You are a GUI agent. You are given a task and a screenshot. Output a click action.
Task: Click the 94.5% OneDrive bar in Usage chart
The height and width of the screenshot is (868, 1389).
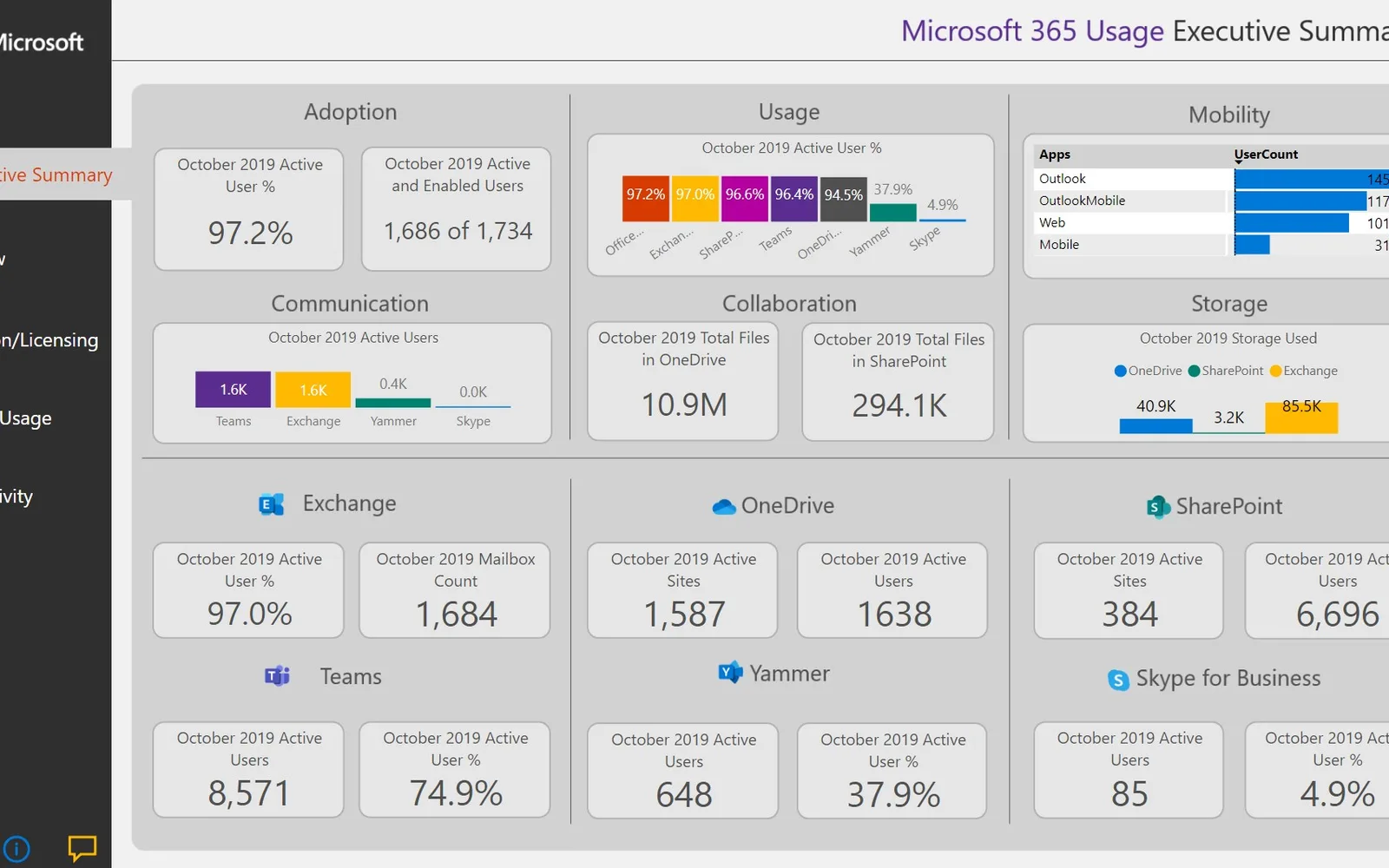844,200
